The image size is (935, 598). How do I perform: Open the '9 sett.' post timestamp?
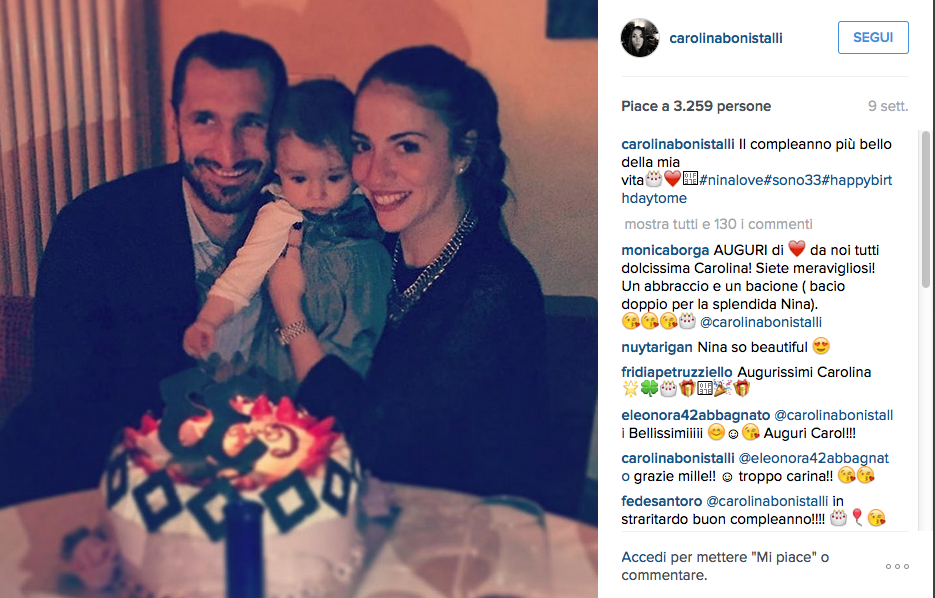[888, 106]
